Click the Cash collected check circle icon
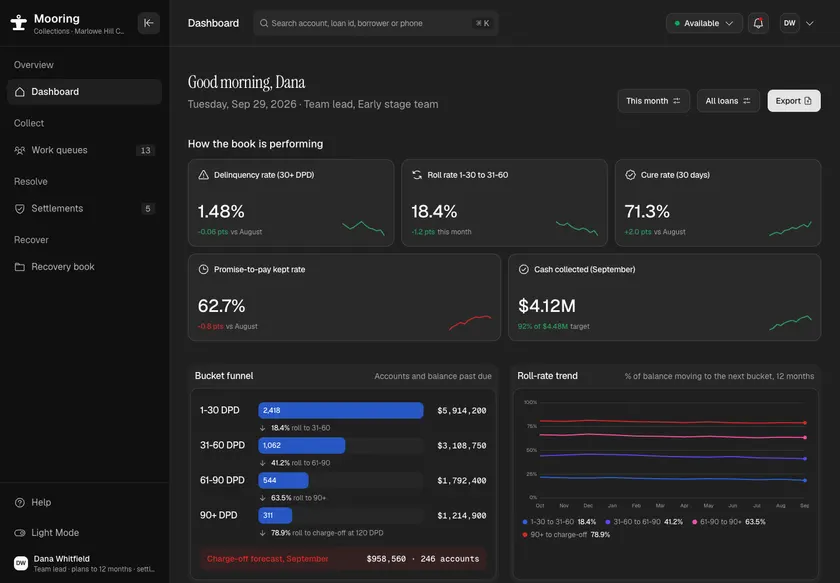The width and height of the screenshot is (840, 583). (523, 270)
